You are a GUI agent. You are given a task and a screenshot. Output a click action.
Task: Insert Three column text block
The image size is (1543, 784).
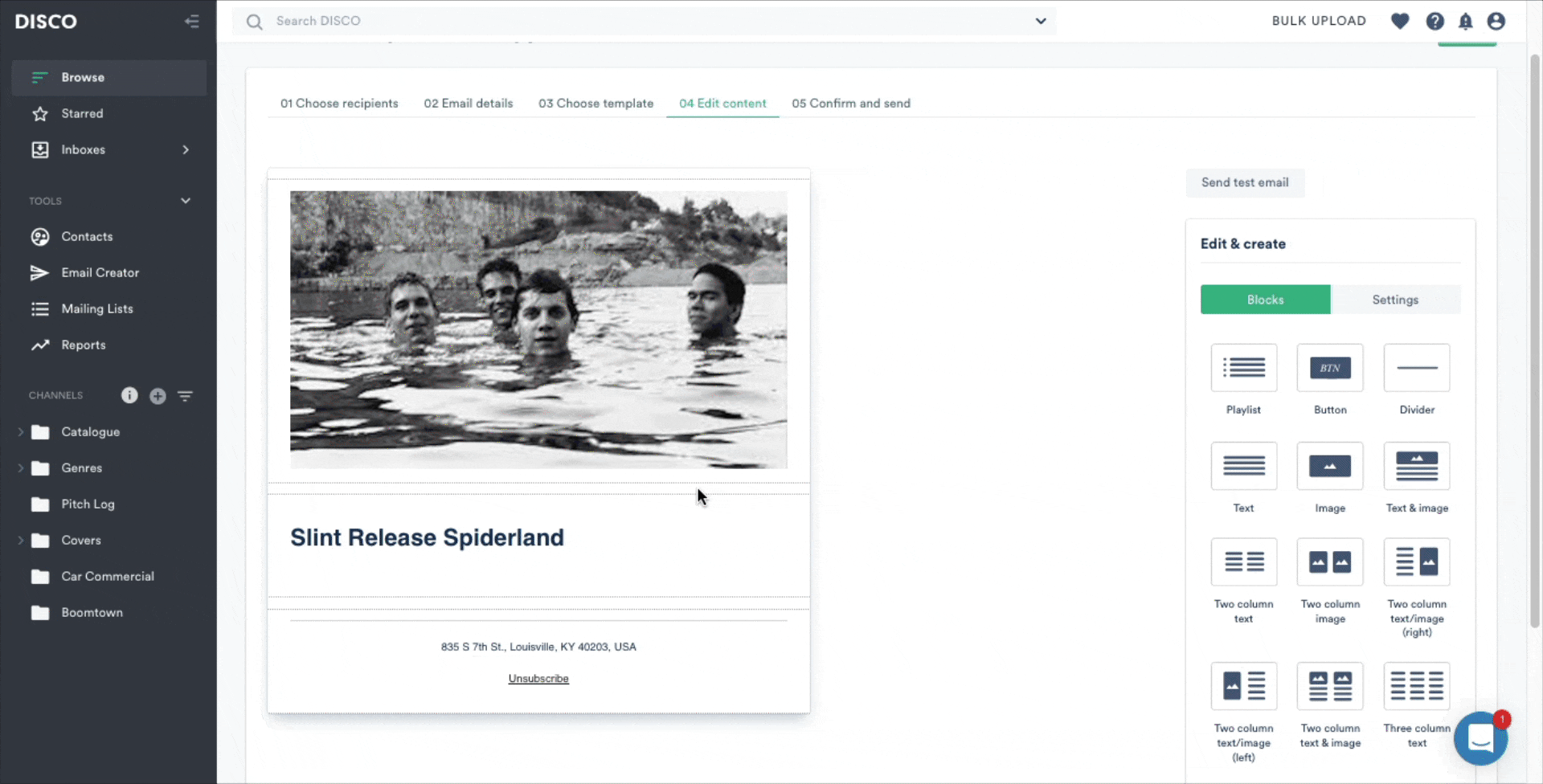1417,686
